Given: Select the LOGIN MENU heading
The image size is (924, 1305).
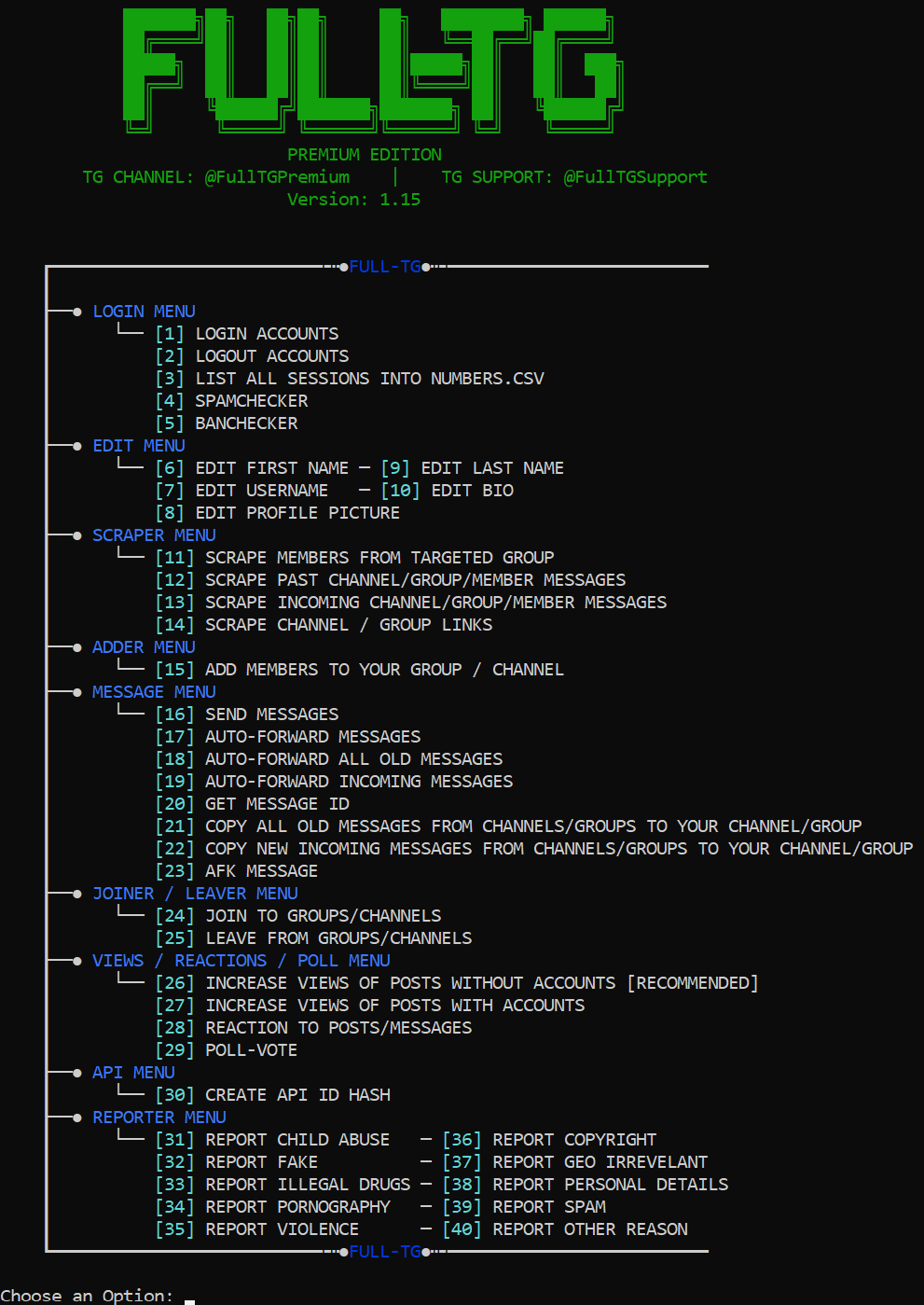Looking at the screenshot, I should click(x=144, y=312).
